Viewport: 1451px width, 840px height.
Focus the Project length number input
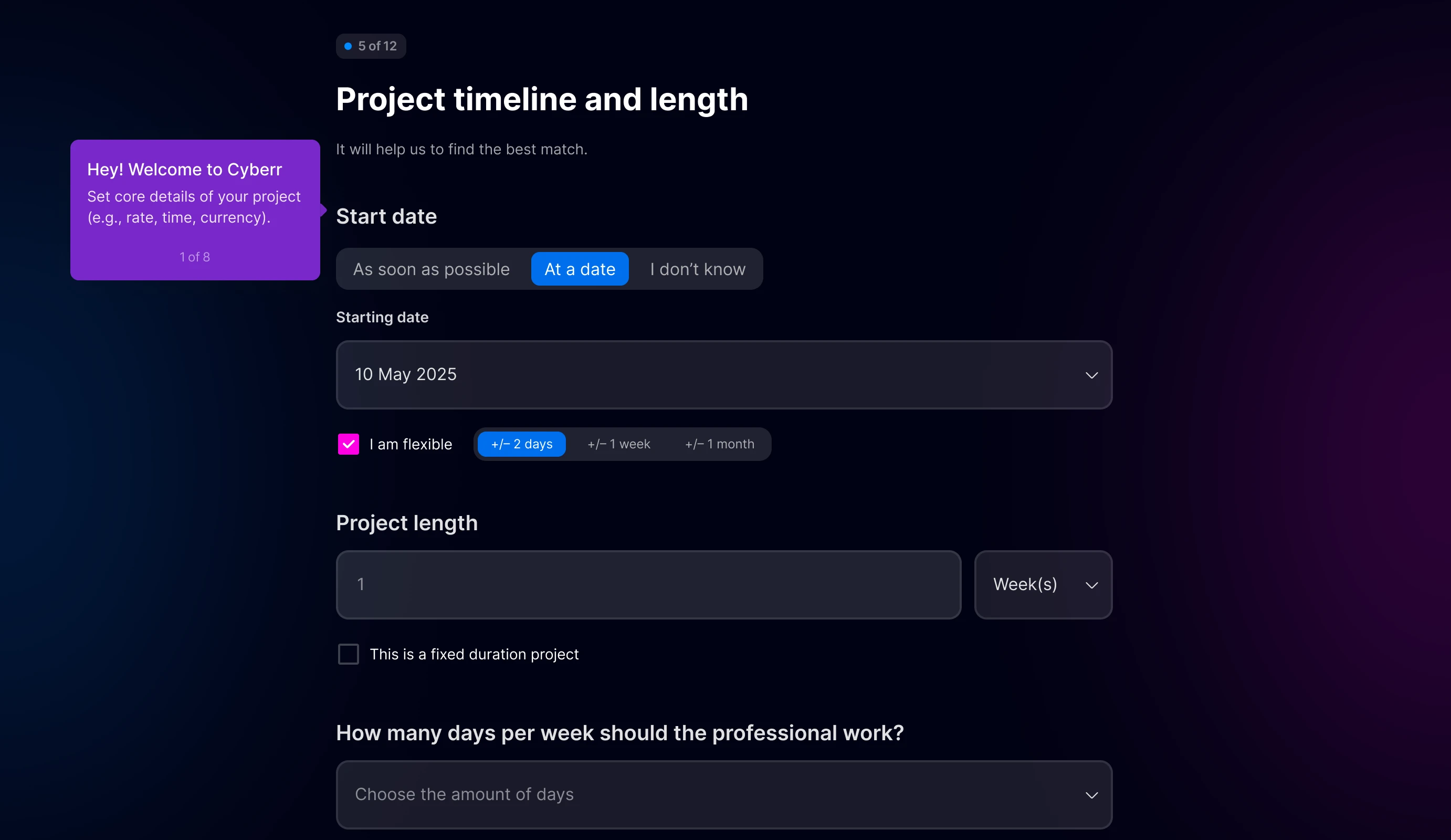648,585
